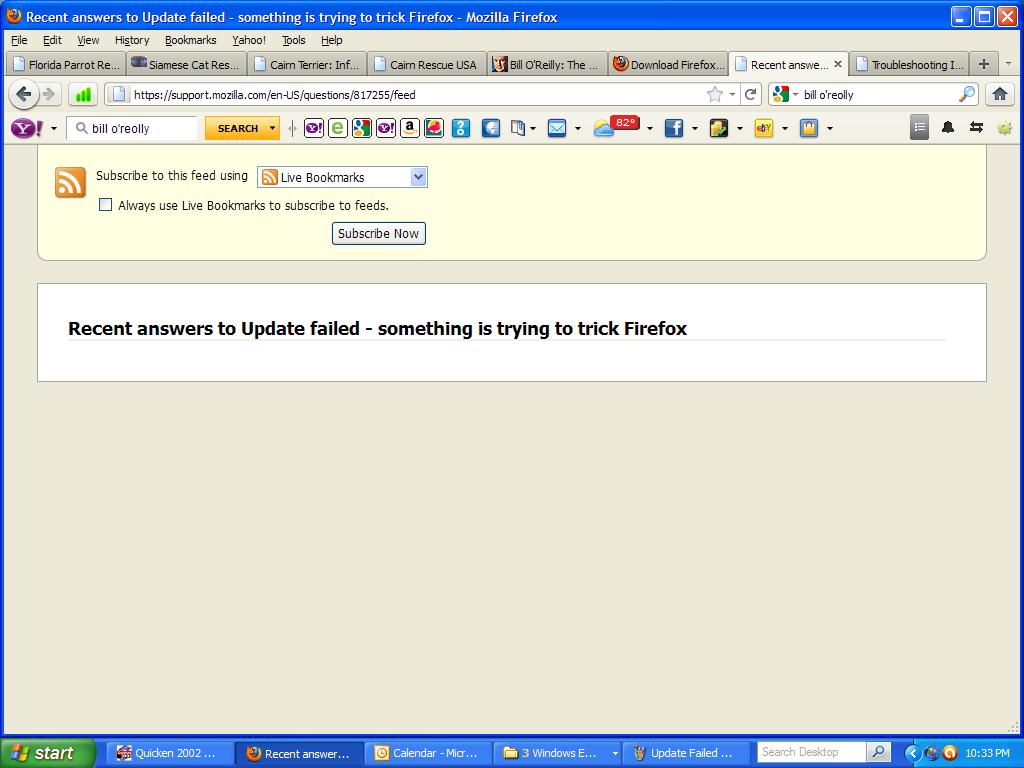Go back with the back arrow button

point(24,95)
